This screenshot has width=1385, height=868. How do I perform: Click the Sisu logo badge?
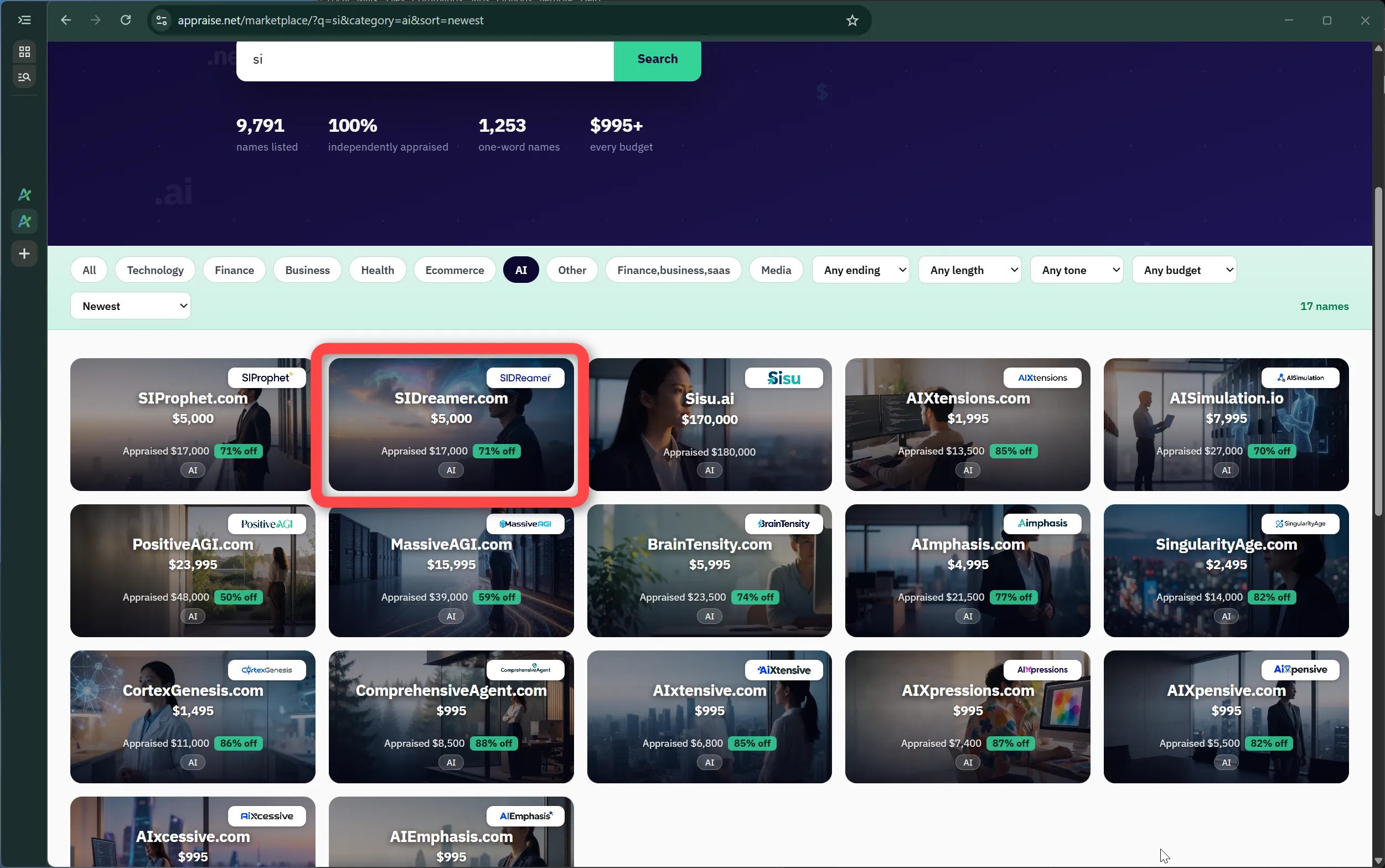[783, 378]
